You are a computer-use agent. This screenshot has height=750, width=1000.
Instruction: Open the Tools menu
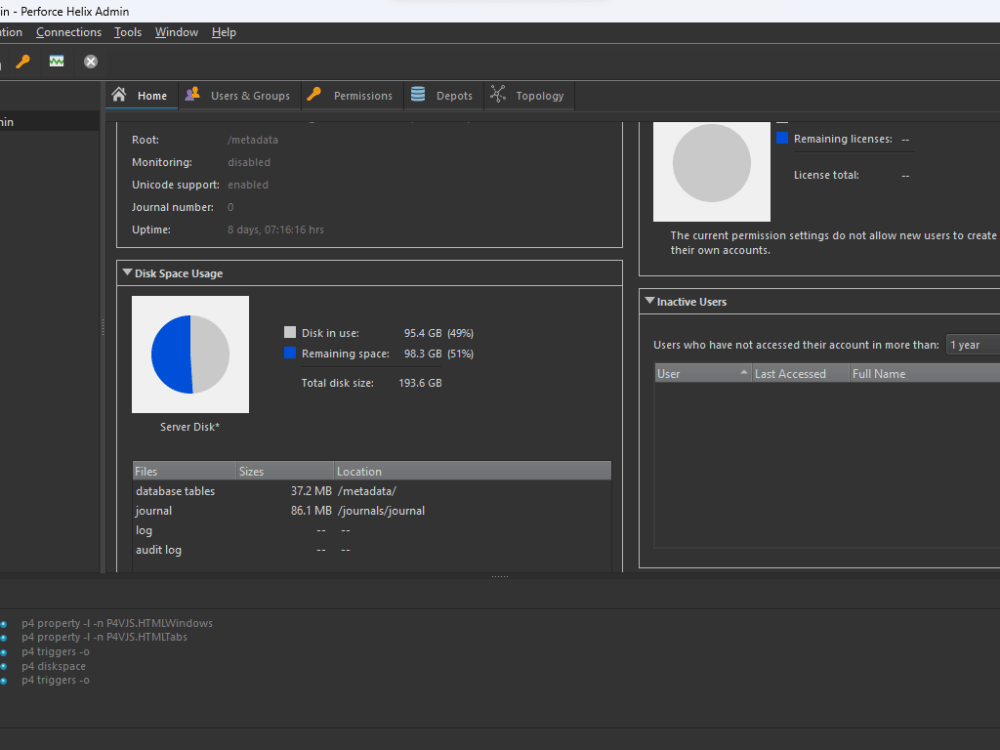click(x=127, y=31)
